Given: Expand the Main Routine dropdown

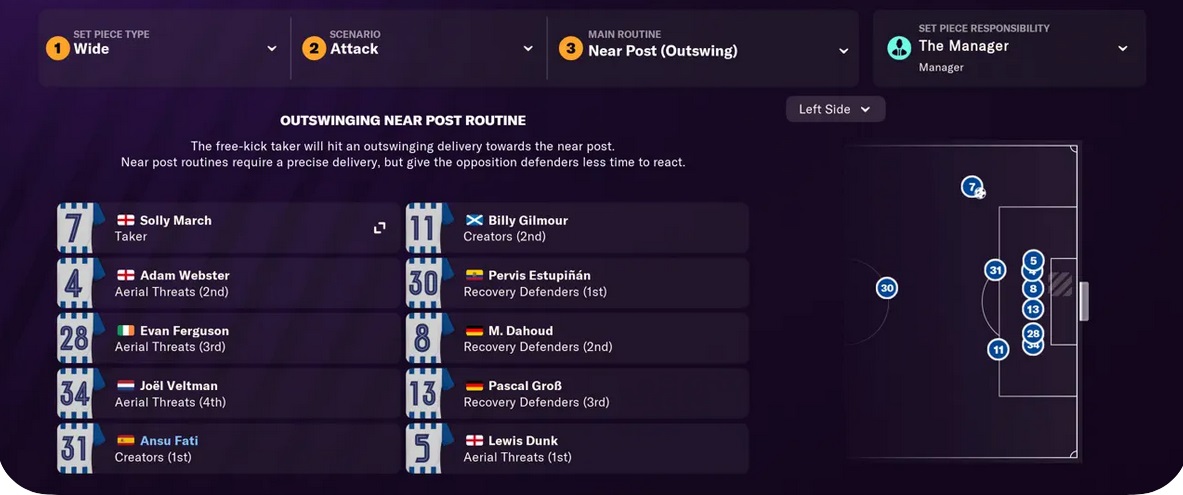Looking at the screenshot, I should coord(843,50).
